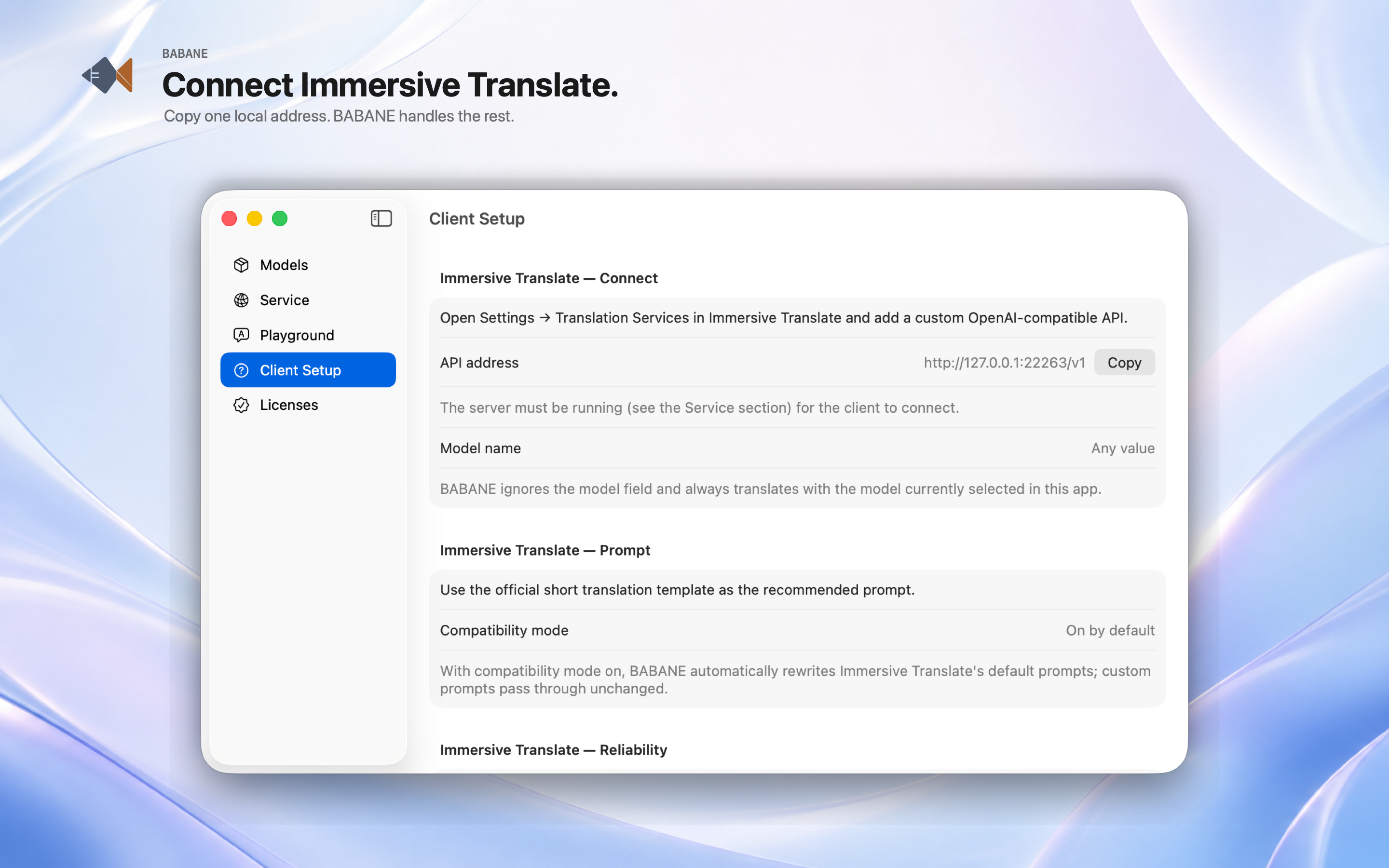Image resolution: width=1389 pixels, height=868 pixels.
Task: Click the 'BABANE ignores the model field' note
Action: 770,488
